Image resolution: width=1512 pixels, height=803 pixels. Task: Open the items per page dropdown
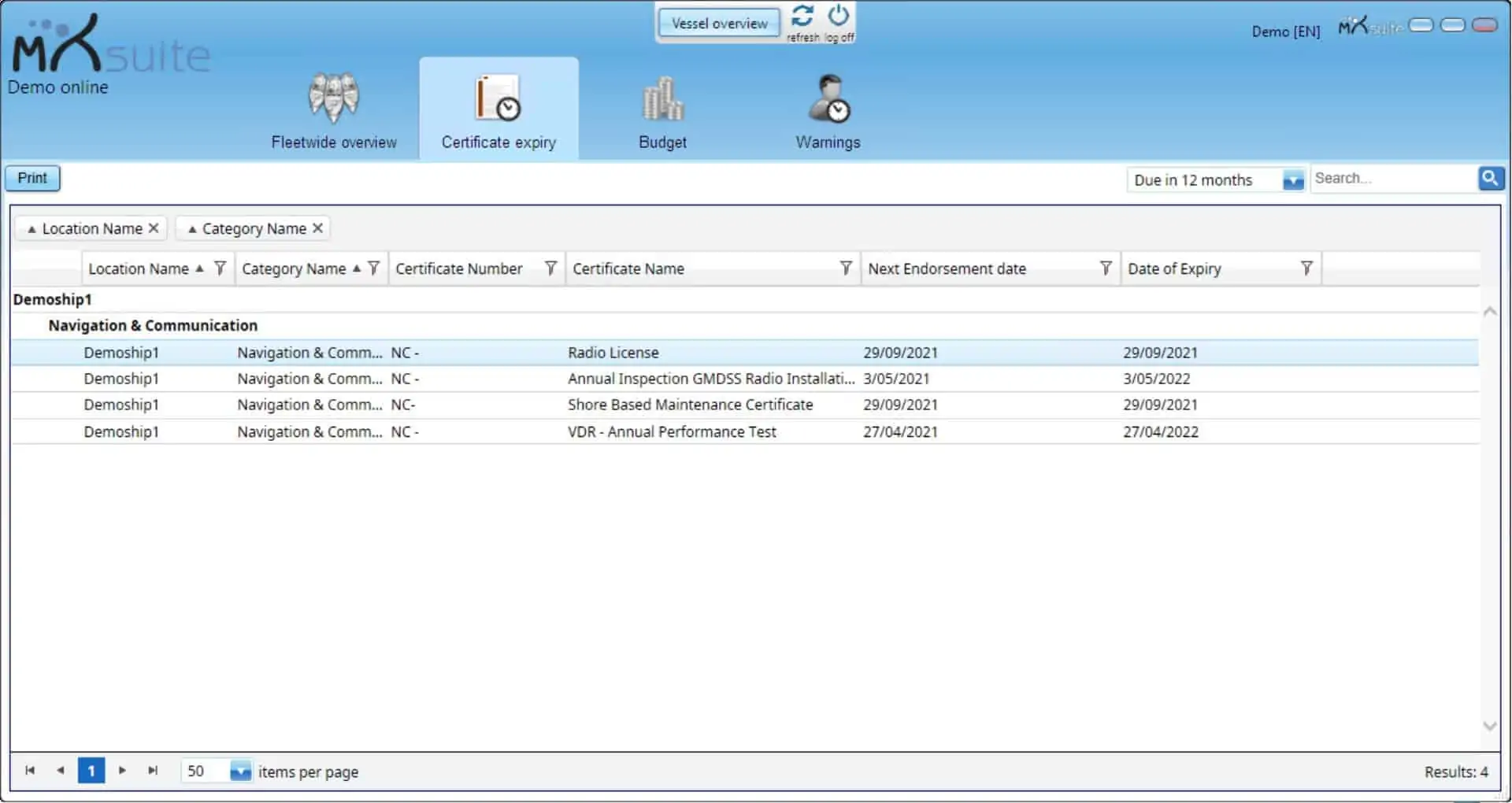[x=240, y=772]
